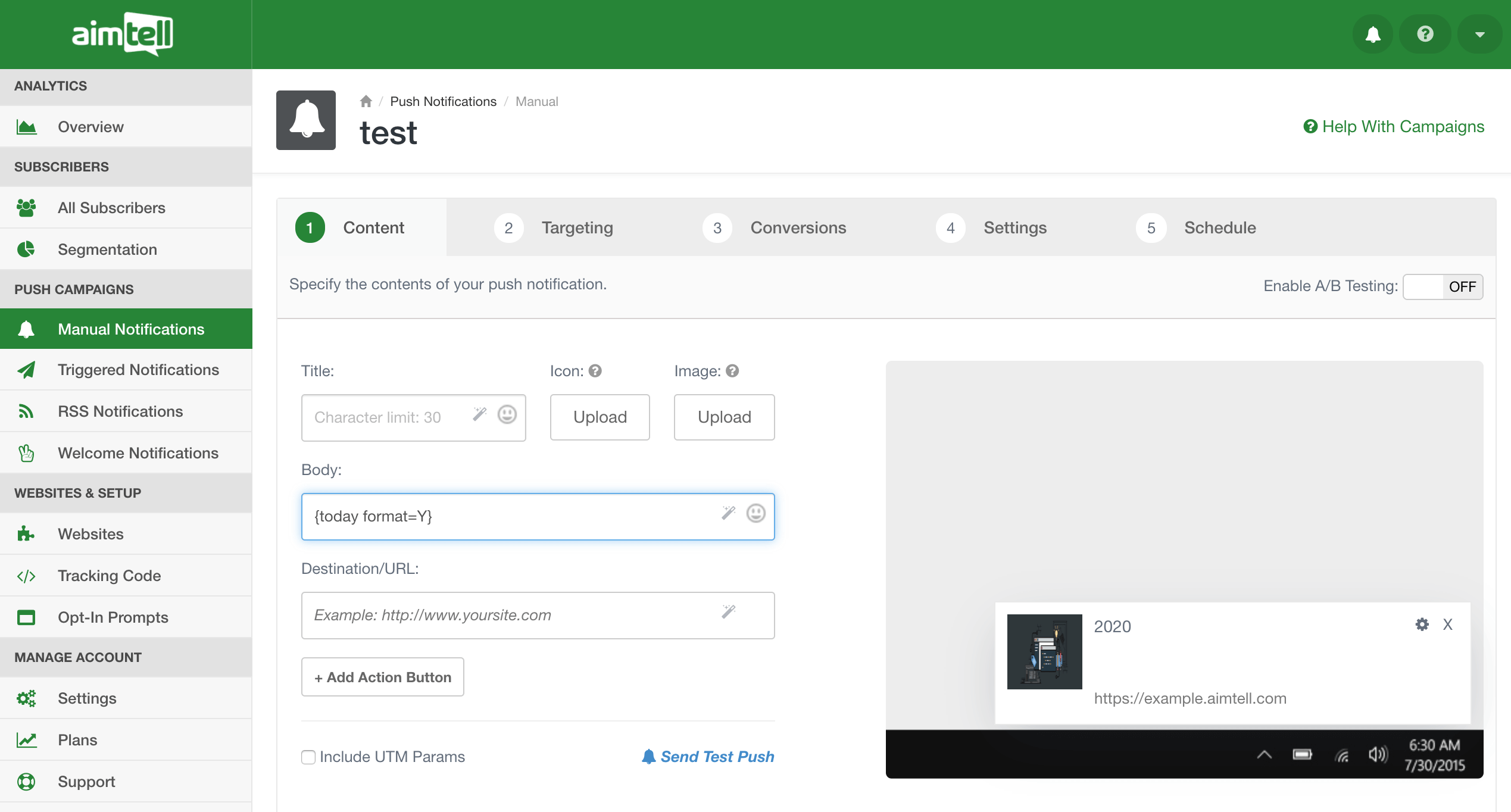Click the Icon help question mark
Image resolution: width=1511 pixels, height=812 pixels.
[x=595, y=371]
